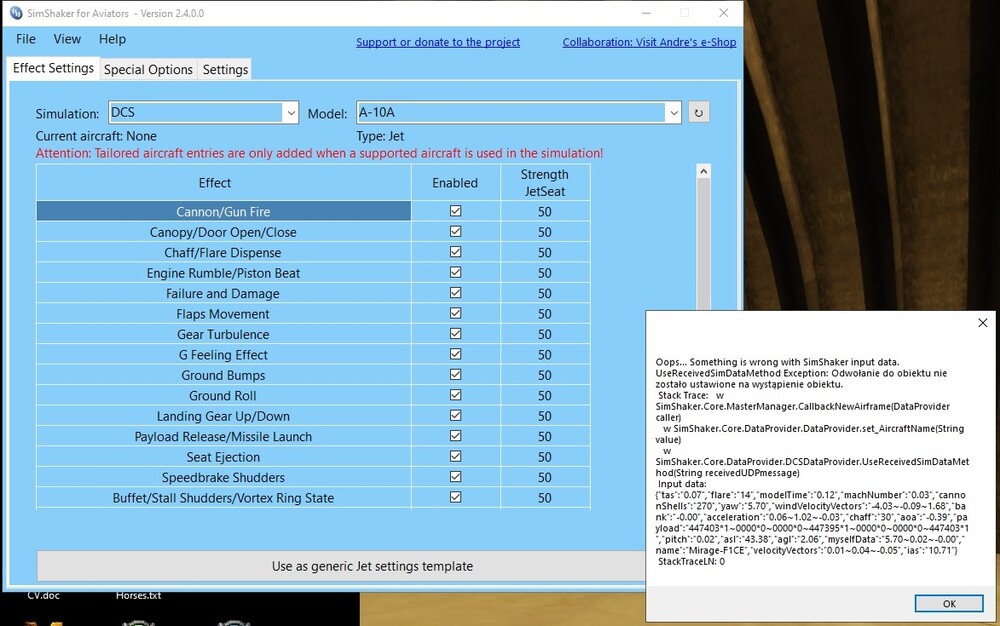Minimize the SimShaker for Aviators window
This screenshot has width=1000, height=626.
click(646, 13)
